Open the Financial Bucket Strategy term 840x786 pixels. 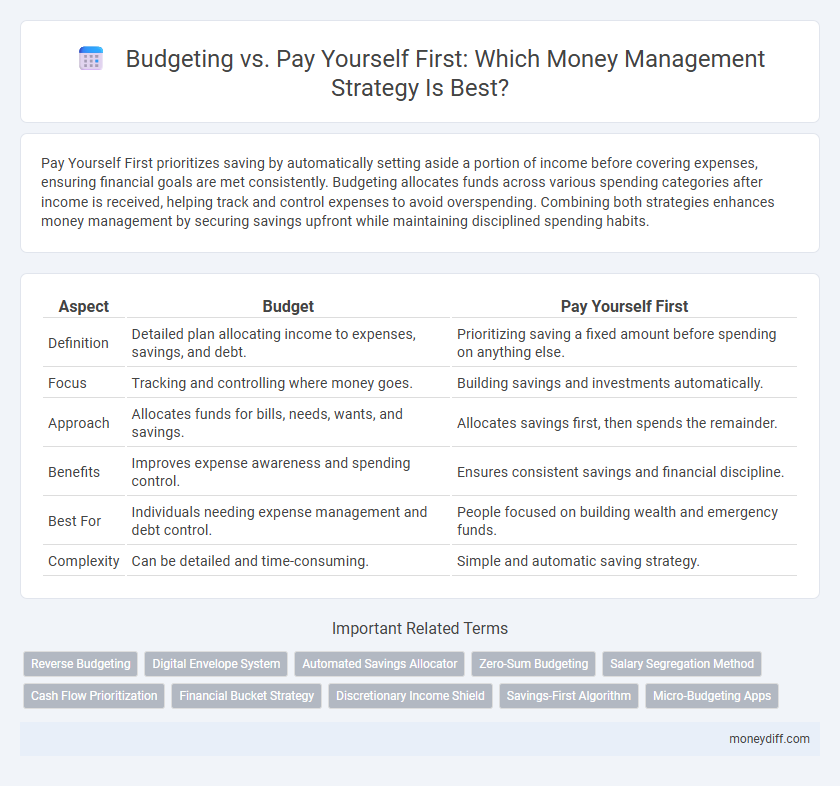(246, 696)
